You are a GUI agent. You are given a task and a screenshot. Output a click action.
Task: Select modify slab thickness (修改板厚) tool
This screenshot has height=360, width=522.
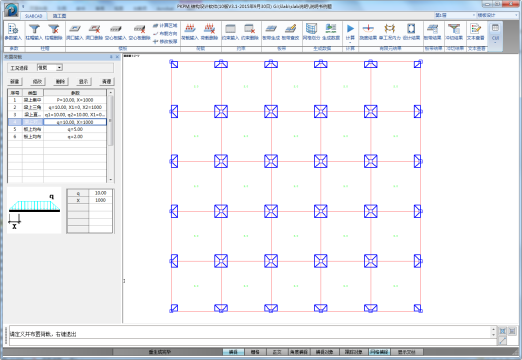click(165, 41)
